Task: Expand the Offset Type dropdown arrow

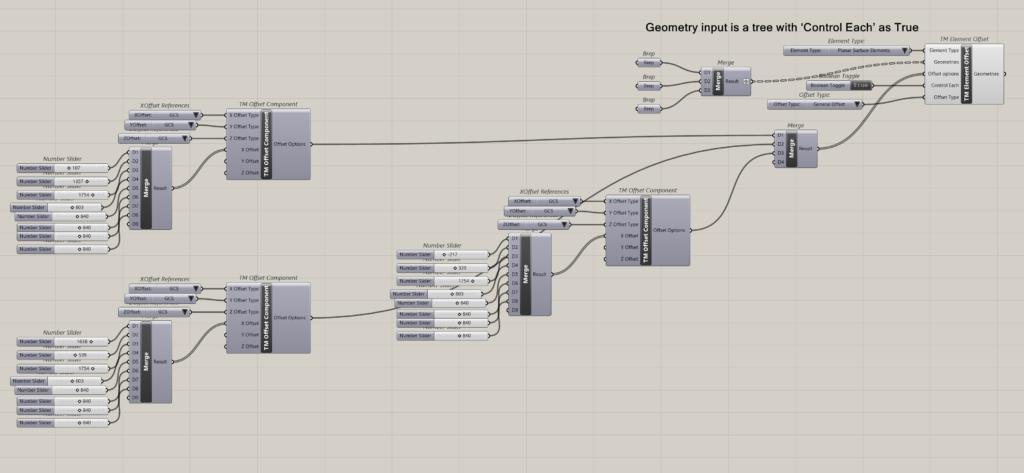Action: tap(856, 104)
